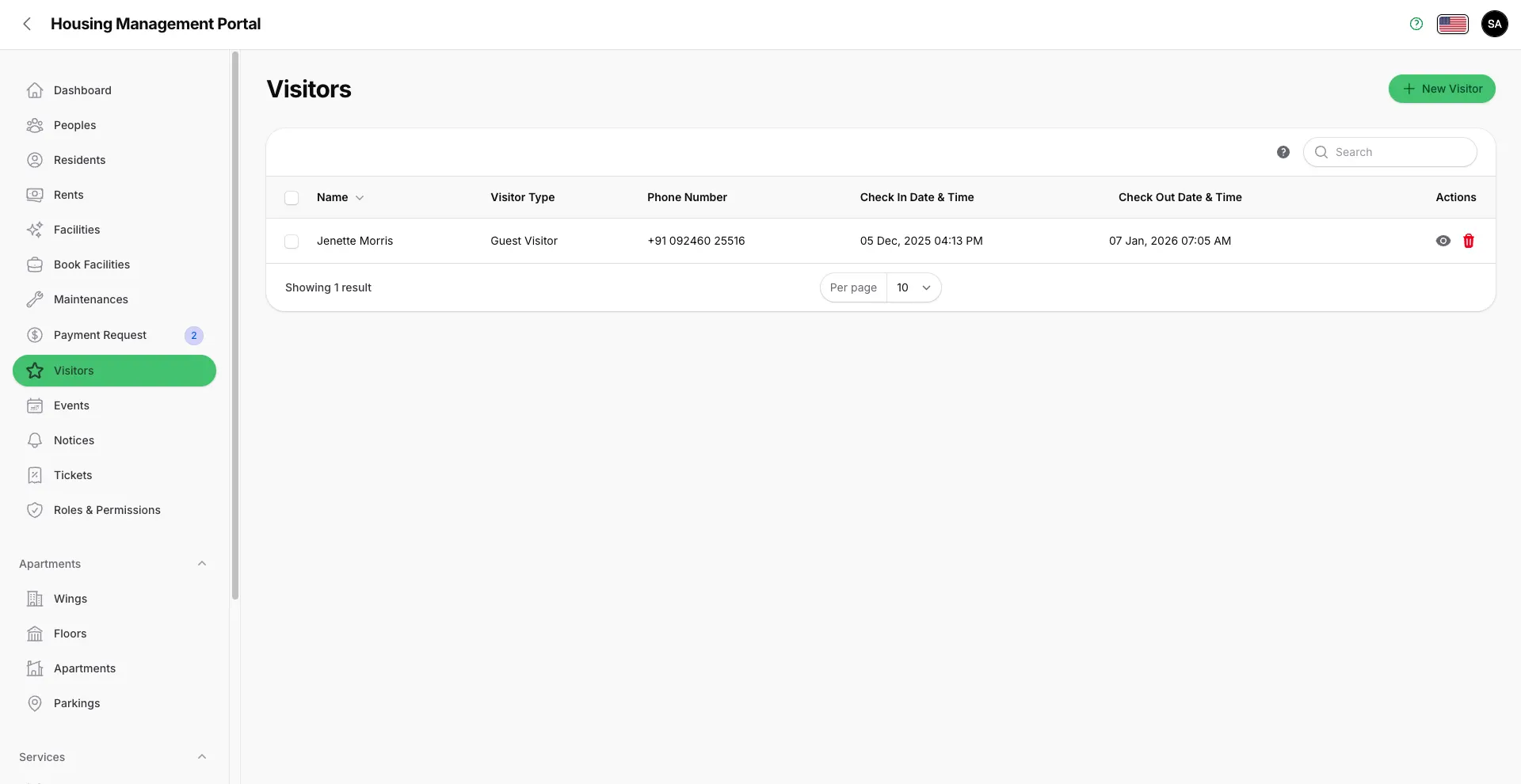1521x784 pixels.
Task: Click the back arrow in header
Action: pyautogui.click(x=27, y=24)
